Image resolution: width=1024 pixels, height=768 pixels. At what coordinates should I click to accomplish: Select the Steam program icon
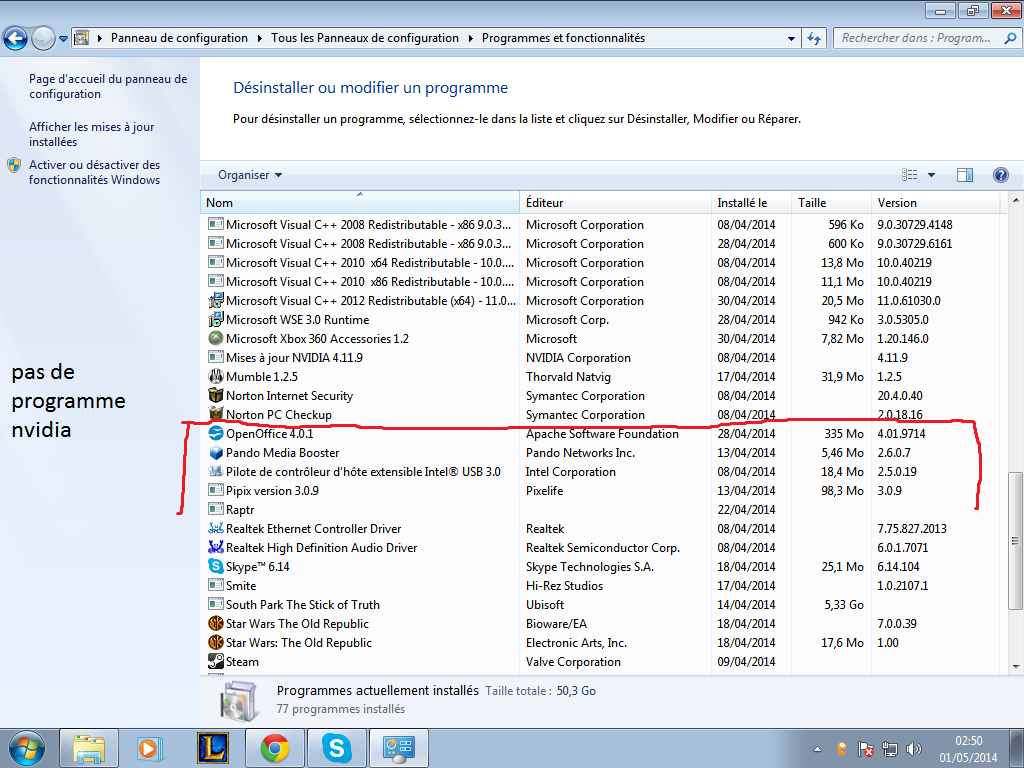point(216,662)
